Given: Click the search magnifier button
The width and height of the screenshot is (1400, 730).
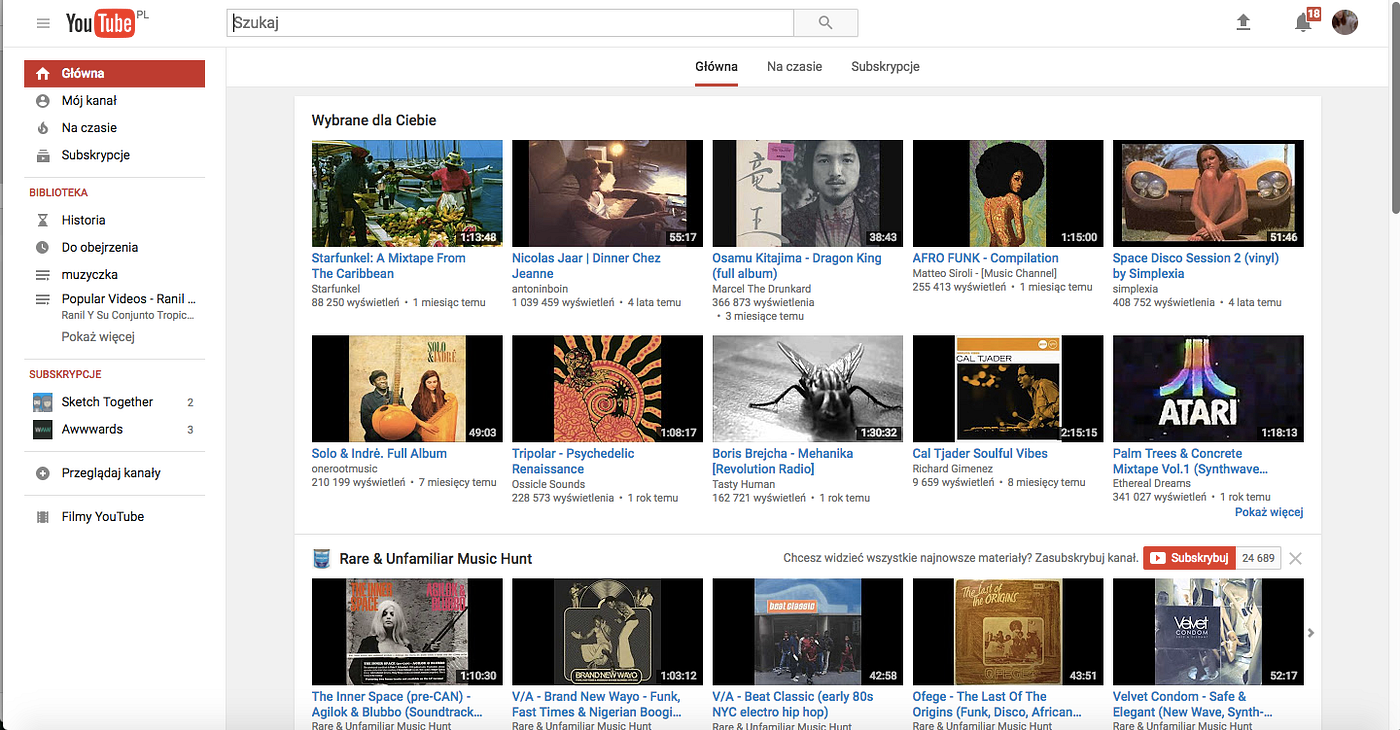Looking at the screenshot, I should (x=825, y=23).
